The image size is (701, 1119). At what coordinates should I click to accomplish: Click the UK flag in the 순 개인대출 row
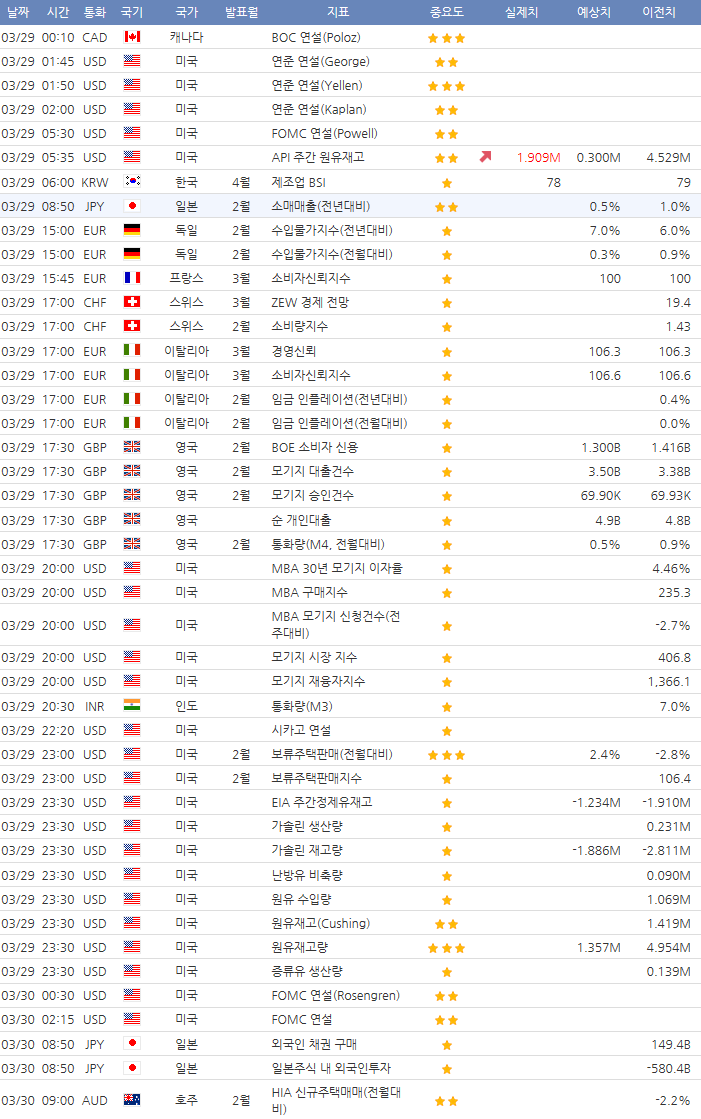click(x=132, y=519)
